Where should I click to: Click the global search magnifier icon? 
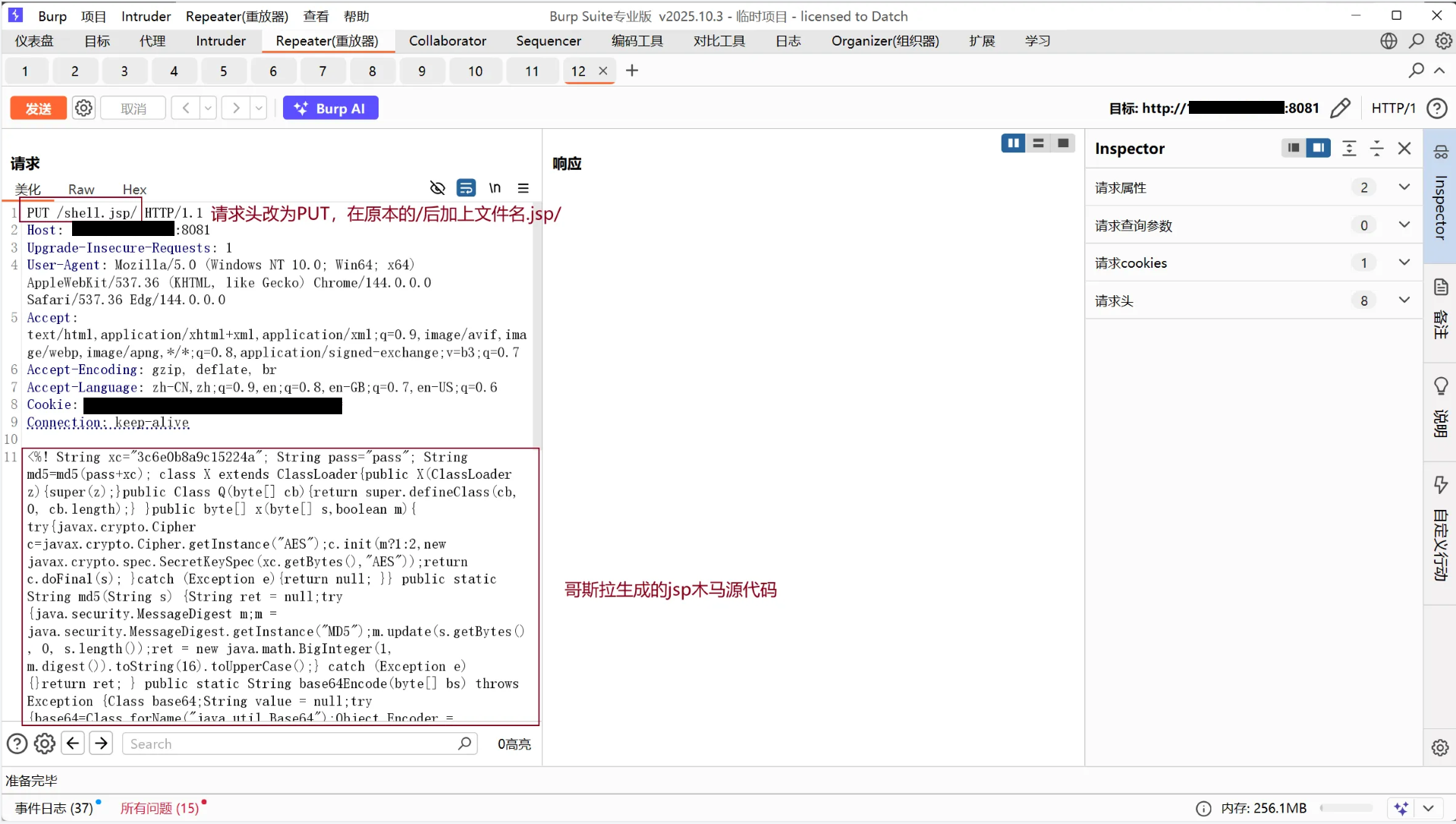[x=1417, y=41]
